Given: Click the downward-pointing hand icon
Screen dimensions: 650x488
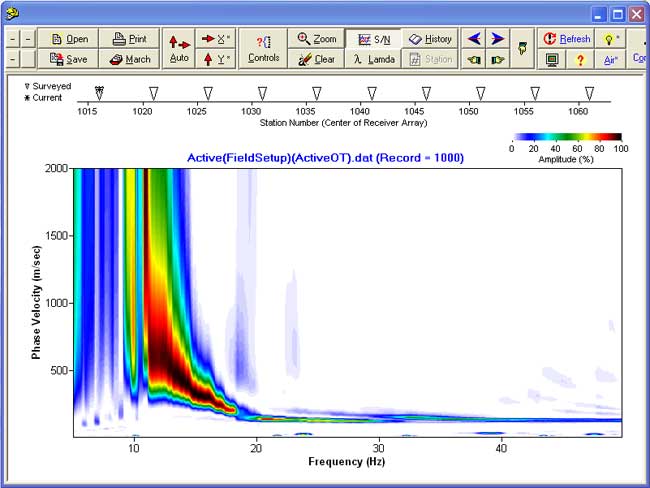Looking at the screenshot, I should click(x=522, y=49).
